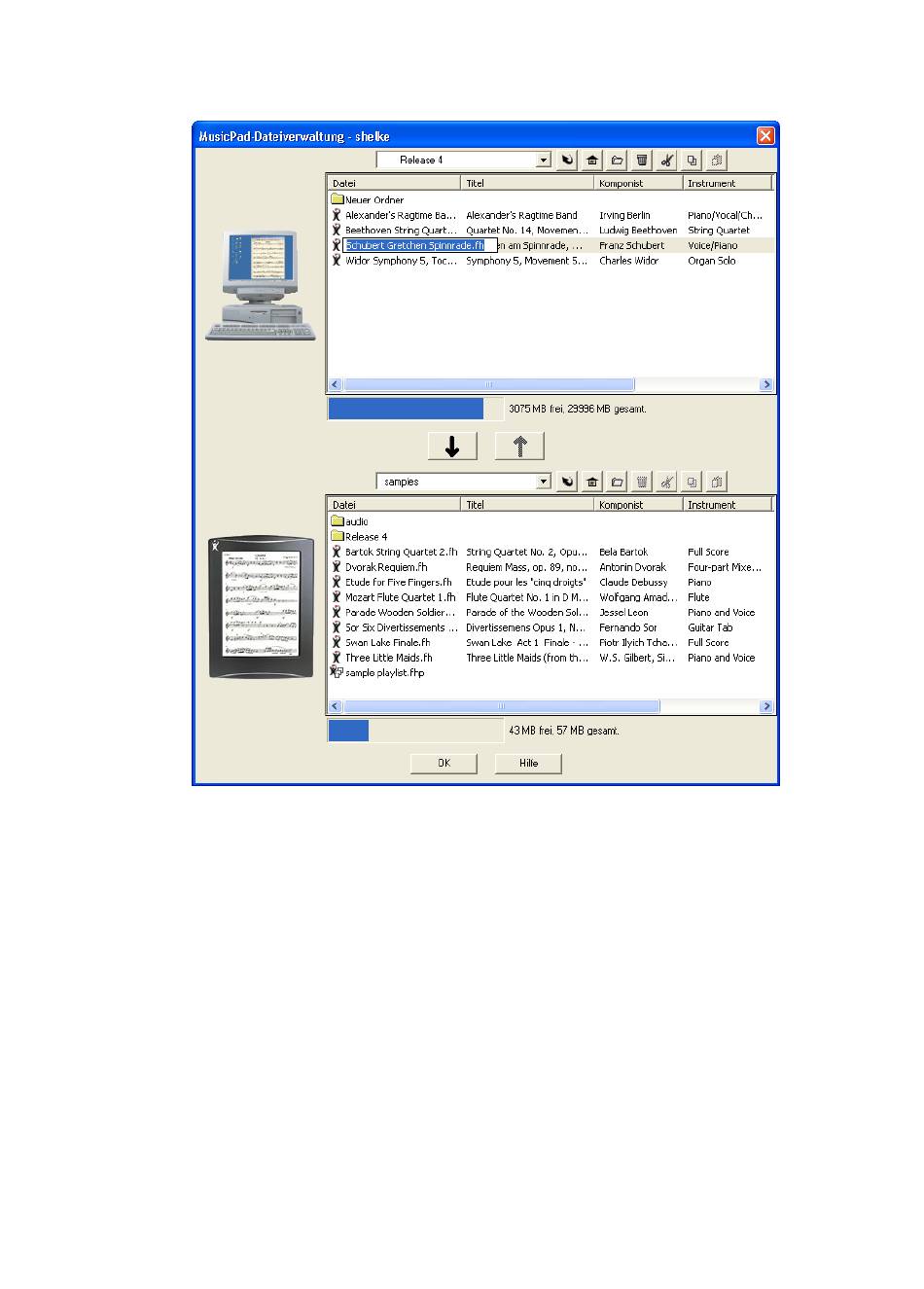Select Beethoven String Quart... file name
This screenshot has width=924, height=1289.
click(401, 231)
